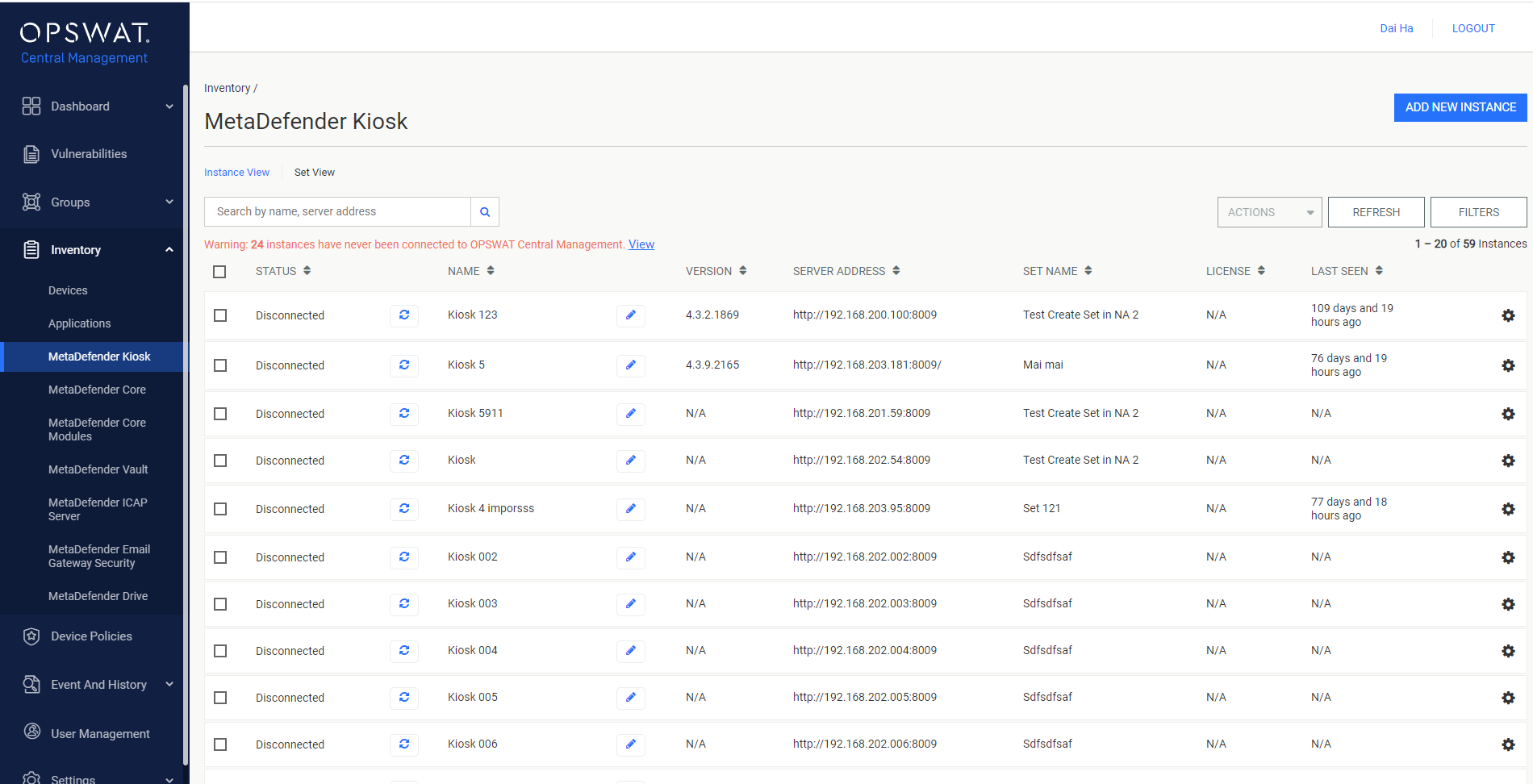Check the Kiosk 005 row checkbox
The height and width of the screenshot is (784, 1533).
[220, 698]
